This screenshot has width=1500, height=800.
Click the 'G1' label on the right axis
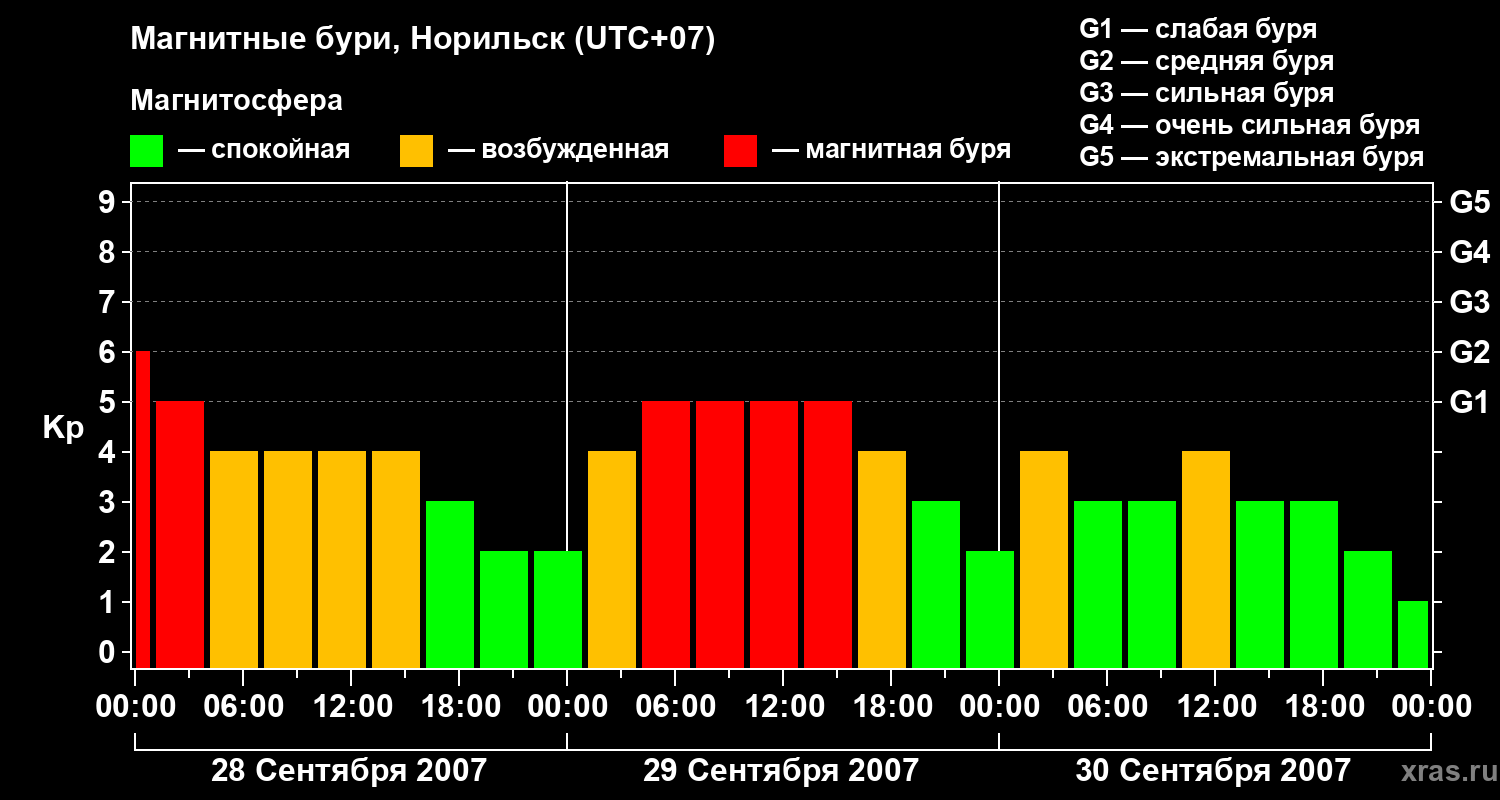(x=1470, y=402)
